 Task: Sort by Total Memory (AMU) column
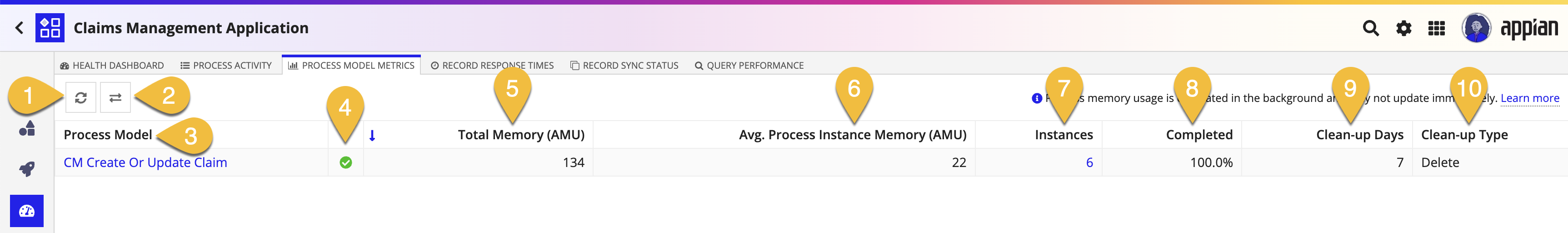tap(521, 135)
